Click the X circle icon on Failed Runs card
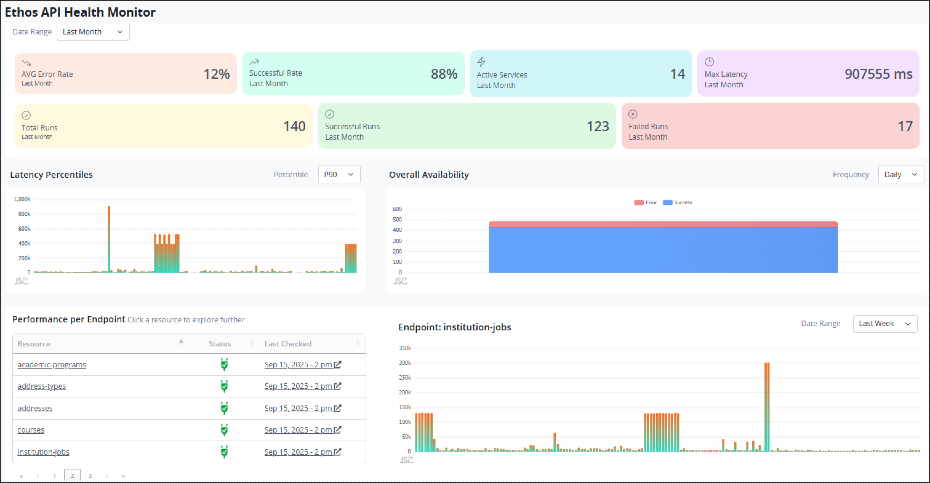The image size is (930, 483). click(633, 114)
